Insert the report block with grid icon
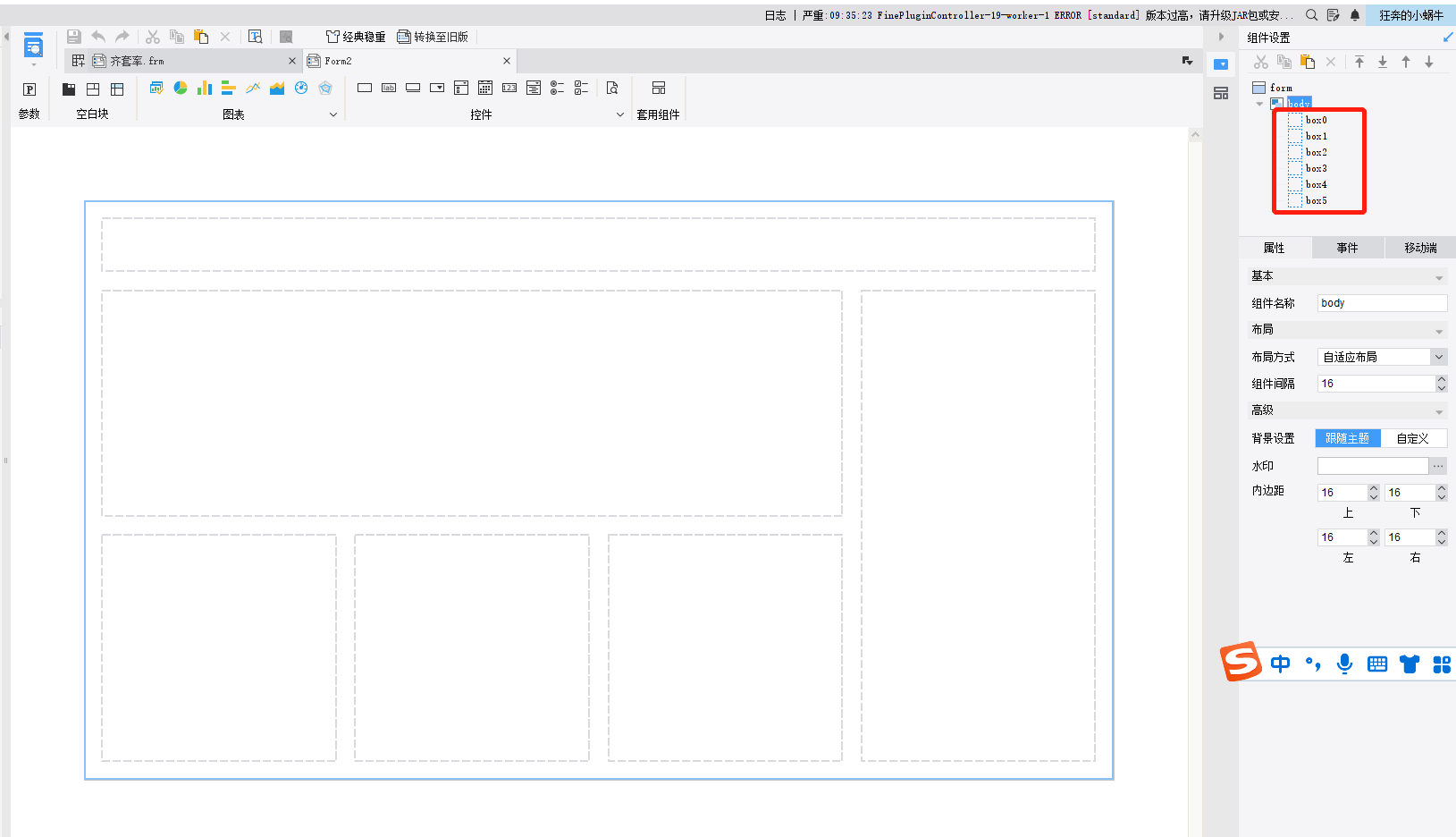The image size is (1456, 837). coord(117,89)
